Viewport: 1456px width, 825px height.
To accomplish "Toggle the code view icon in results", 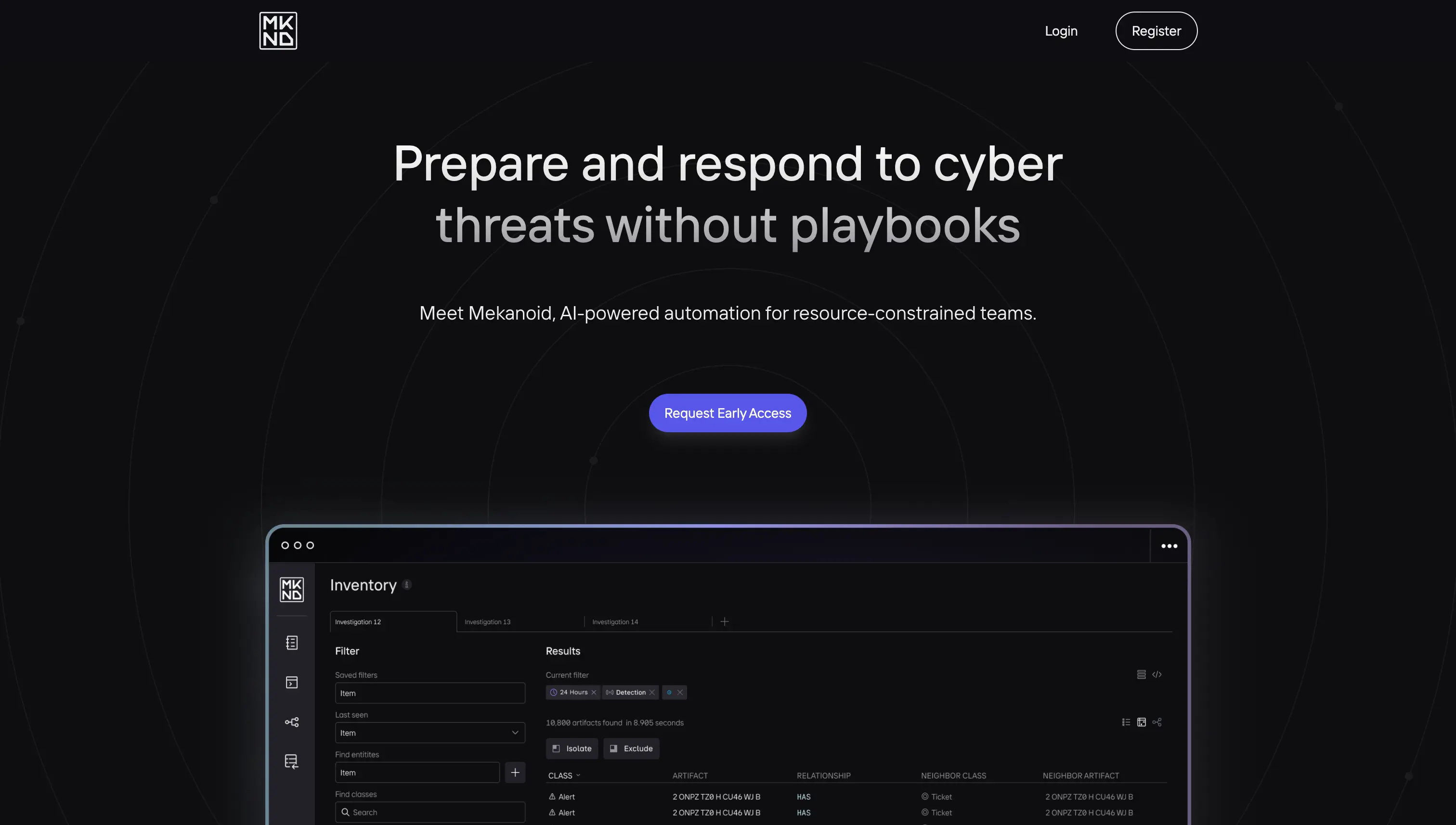I will click(1157, 675).
